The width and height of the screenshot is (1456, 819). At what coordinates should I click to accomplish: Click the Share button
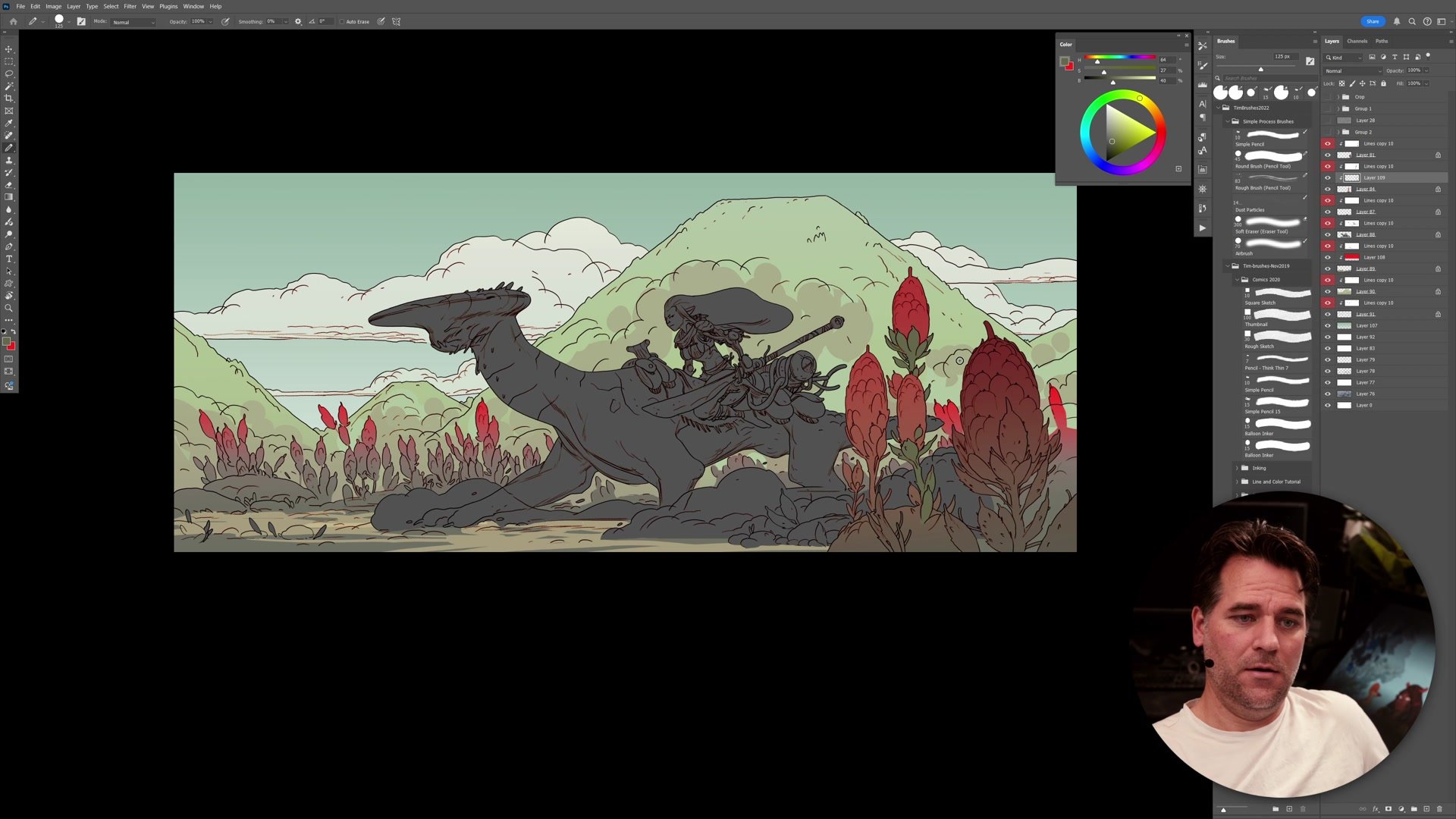click(x=1372, y=21)
